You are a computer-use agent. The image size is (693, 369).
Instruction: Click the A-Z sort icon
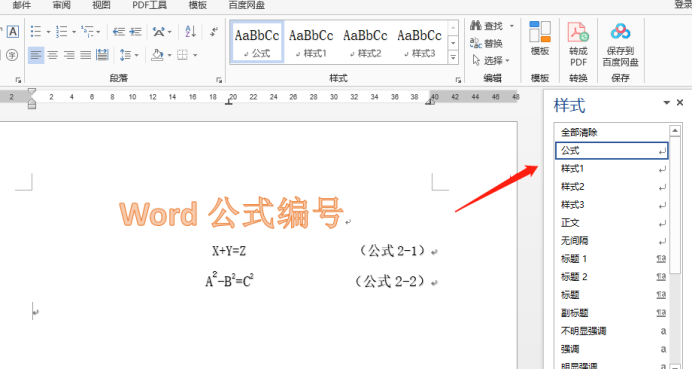(x=190, y=31)
